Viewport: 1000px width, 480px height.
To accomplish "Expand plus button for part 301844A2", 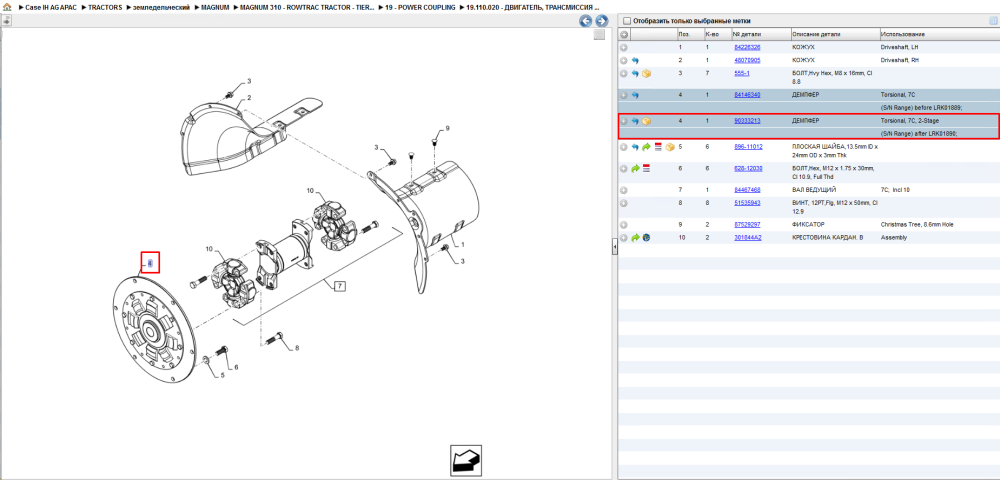I will pyautogui.click(x=624, y=238).
